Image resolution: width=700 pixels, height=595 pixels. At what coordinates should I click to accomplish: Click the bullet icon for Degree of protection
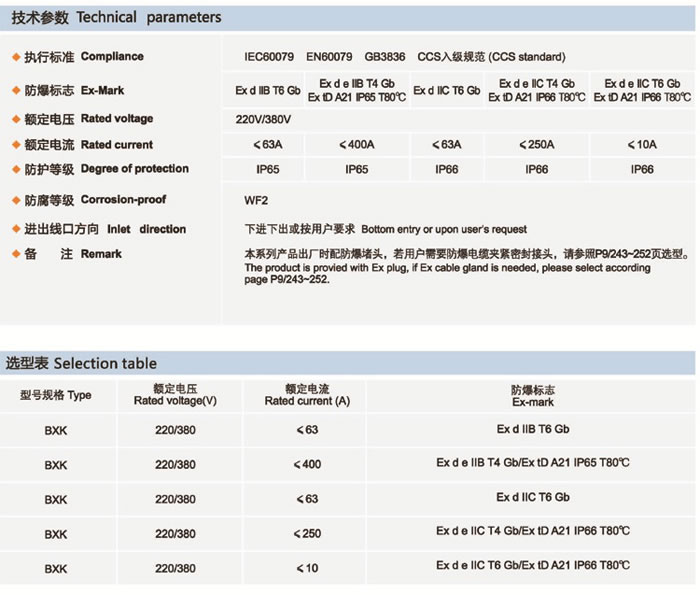(13, 170)
